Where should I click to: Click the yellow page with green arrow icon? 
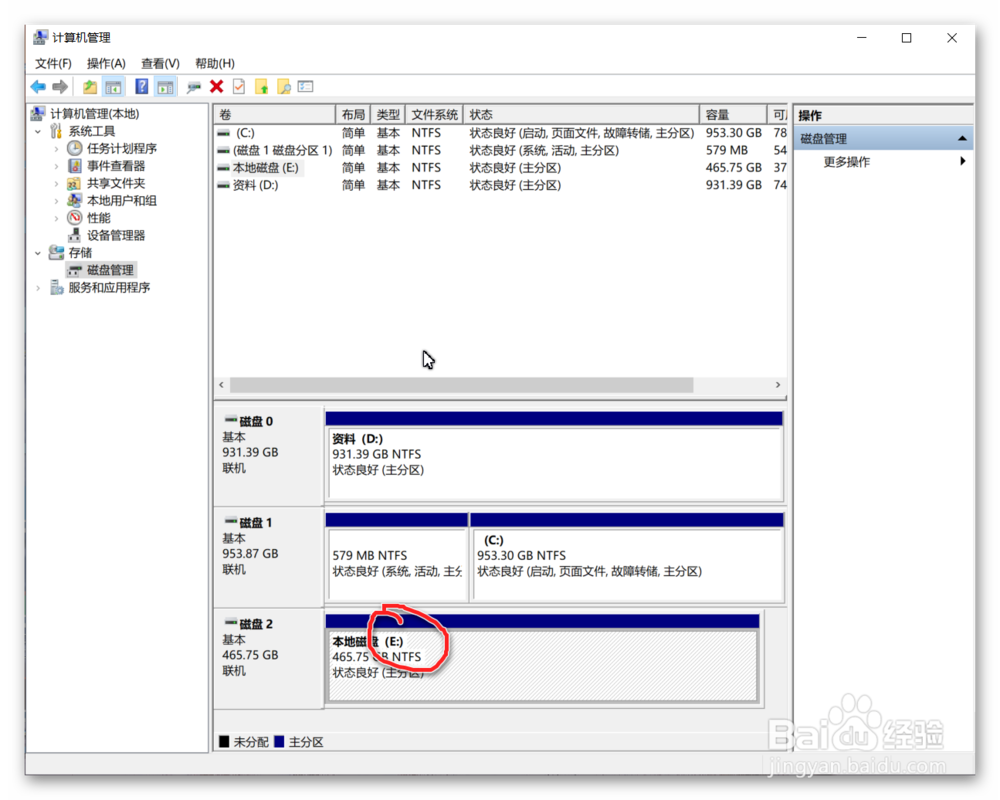click(x=261, y=87)
